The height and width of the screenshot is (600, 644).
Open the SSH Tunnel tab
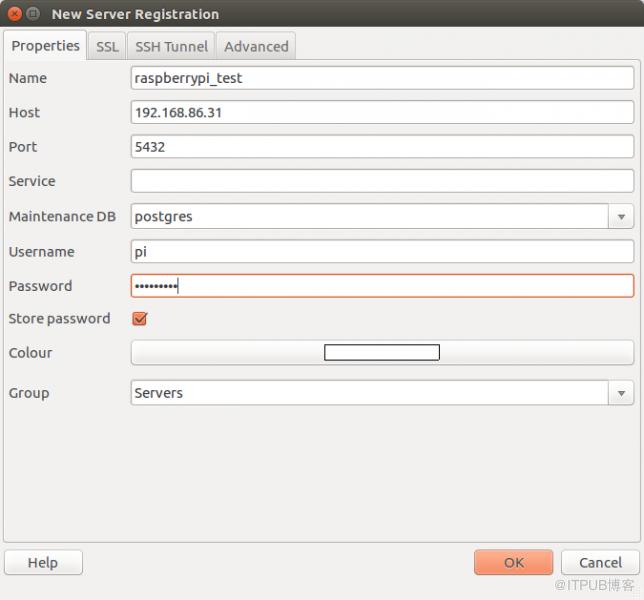tap(171, 46)
